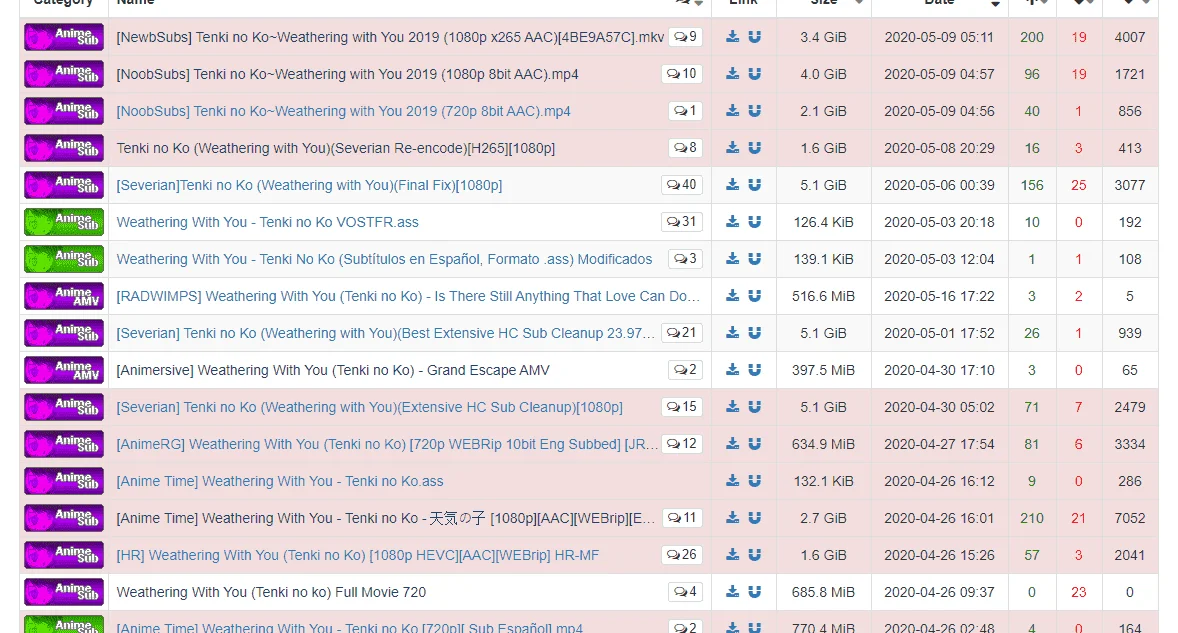Open RADWIMPS Is There Still Anything title link
Image resolution: width=1178 pixels, height=633 pixels.
click(408, 296)
